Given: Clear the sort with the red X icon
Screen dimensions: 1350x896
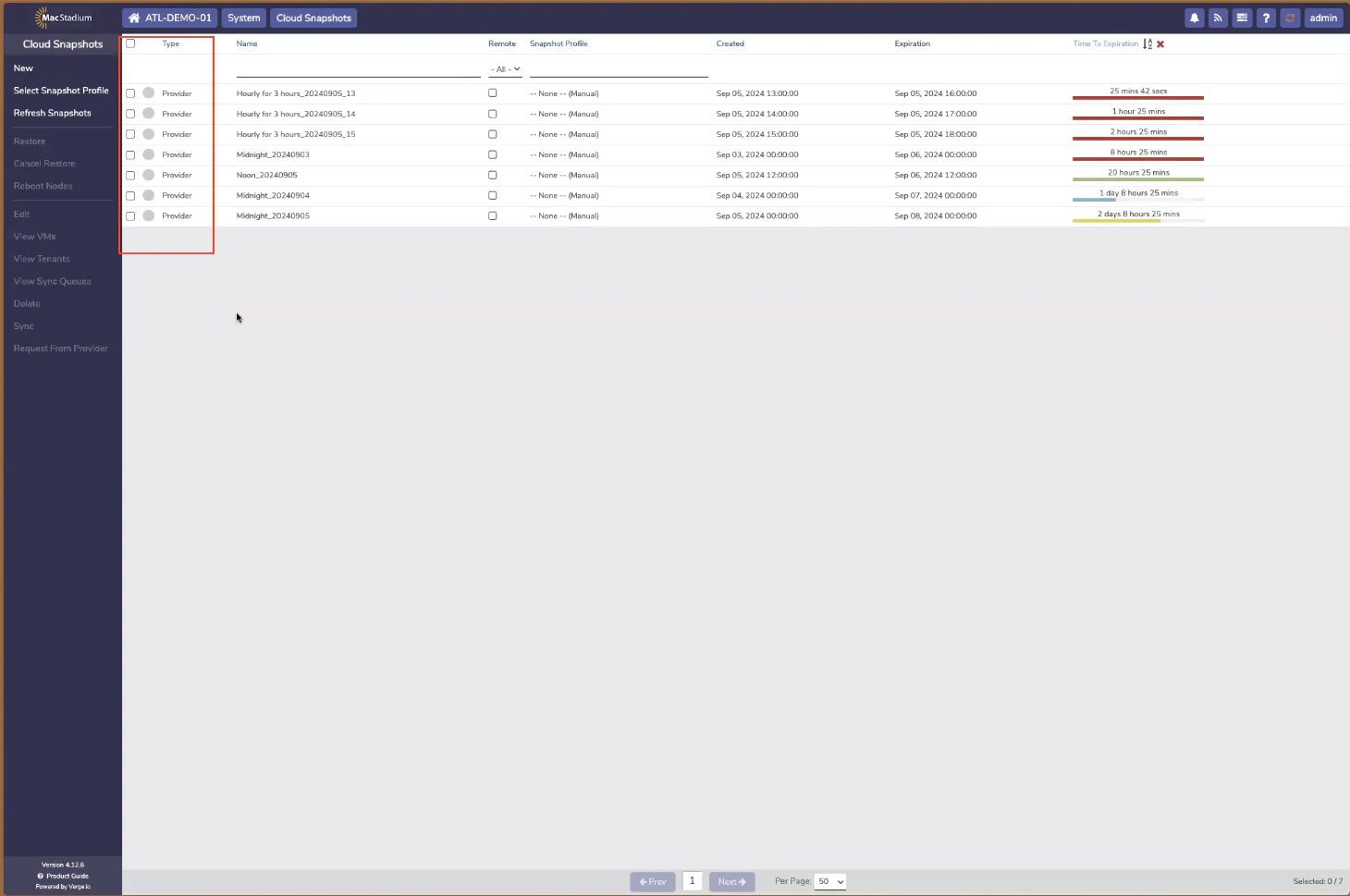Looking at the screenshot, I should pyautogui.click(x=1160, y=43).
